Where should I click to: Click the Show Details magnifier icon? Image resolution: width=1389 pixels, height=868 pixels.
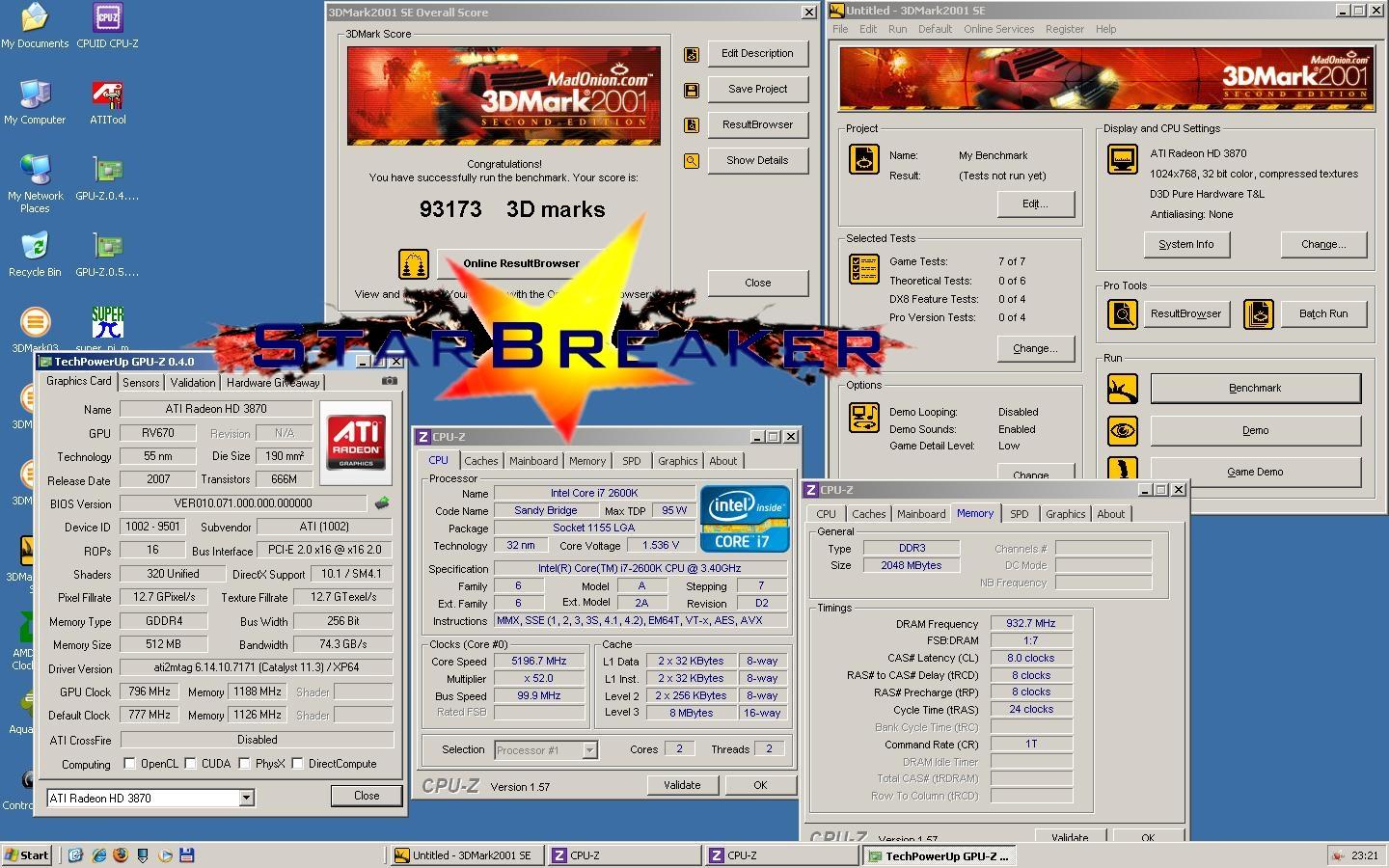click(x=692, y=161)
